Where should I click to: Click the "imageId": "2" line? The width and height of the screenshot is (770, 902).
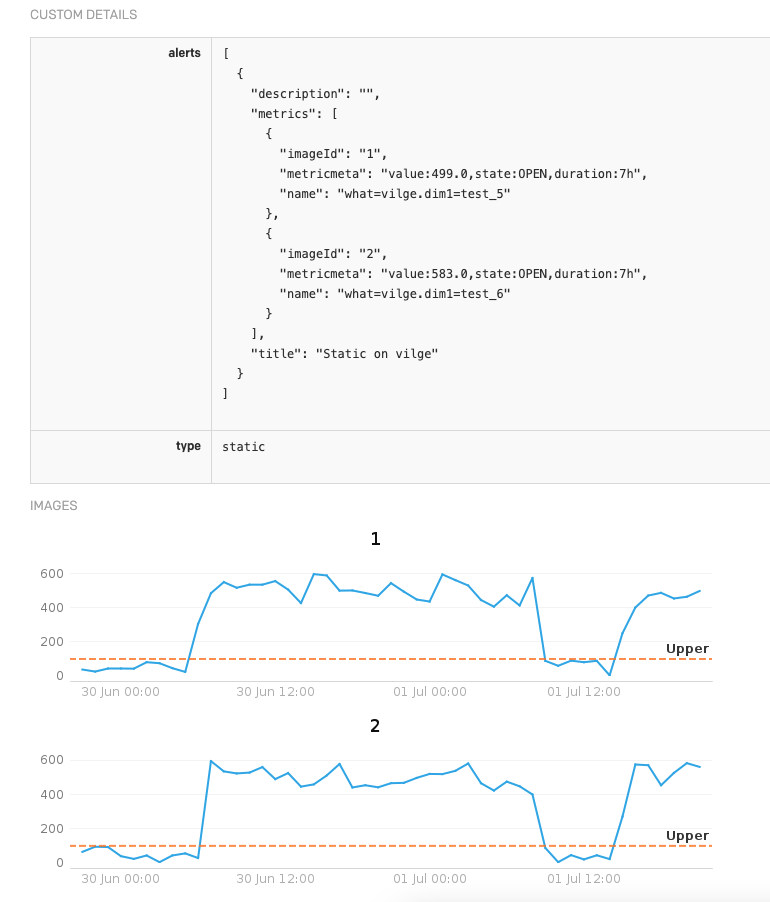[333, 254]
